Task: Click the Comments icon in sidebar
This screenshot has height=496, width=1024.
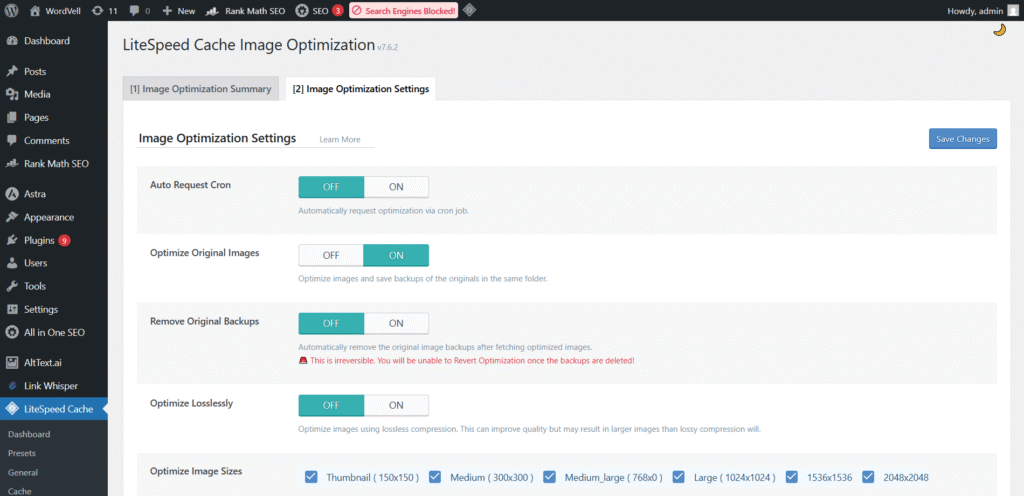Action: pyautogui.click(x=11, y=140)
